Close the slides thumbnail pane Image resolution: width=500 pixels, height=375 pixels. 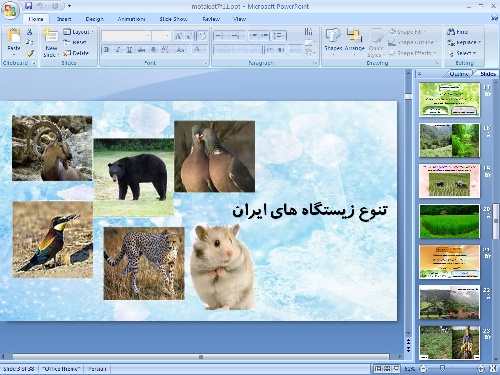[420, 74]
